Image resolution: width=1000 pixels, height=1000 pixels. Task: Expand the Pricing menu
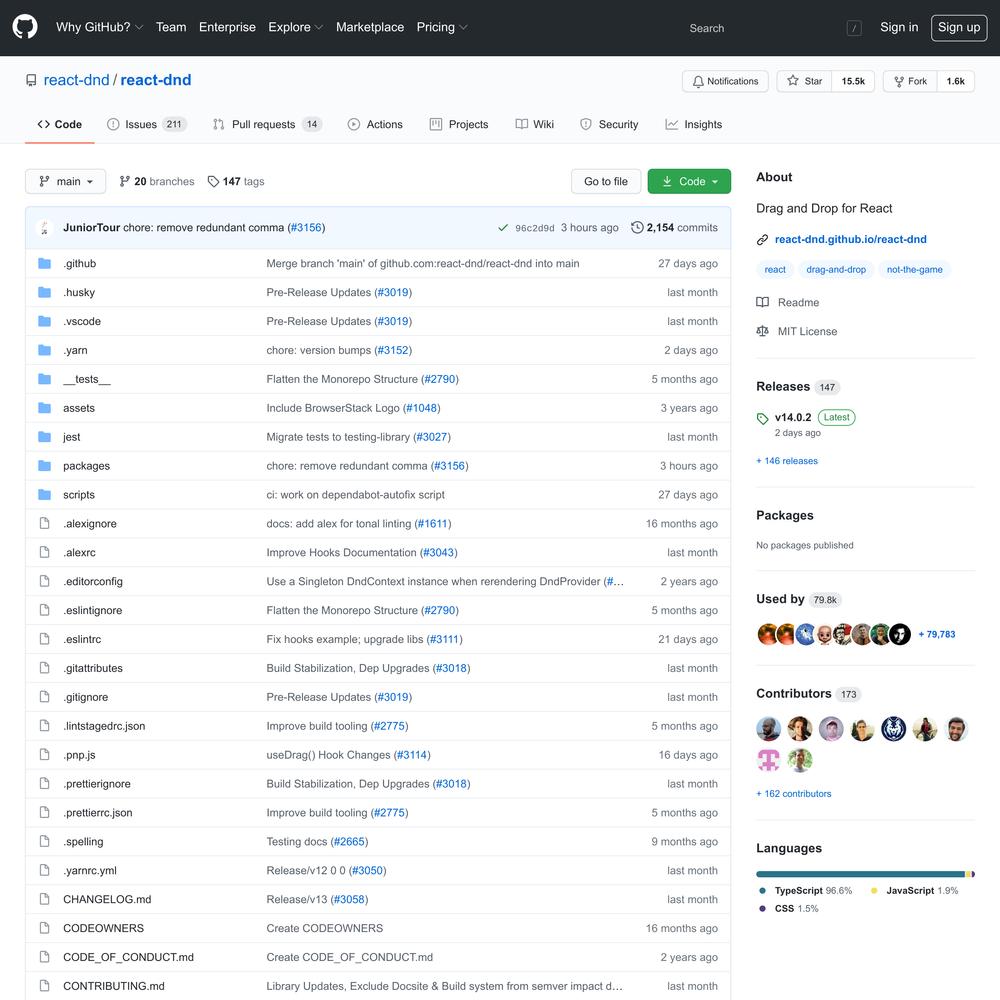pos(441,27)
